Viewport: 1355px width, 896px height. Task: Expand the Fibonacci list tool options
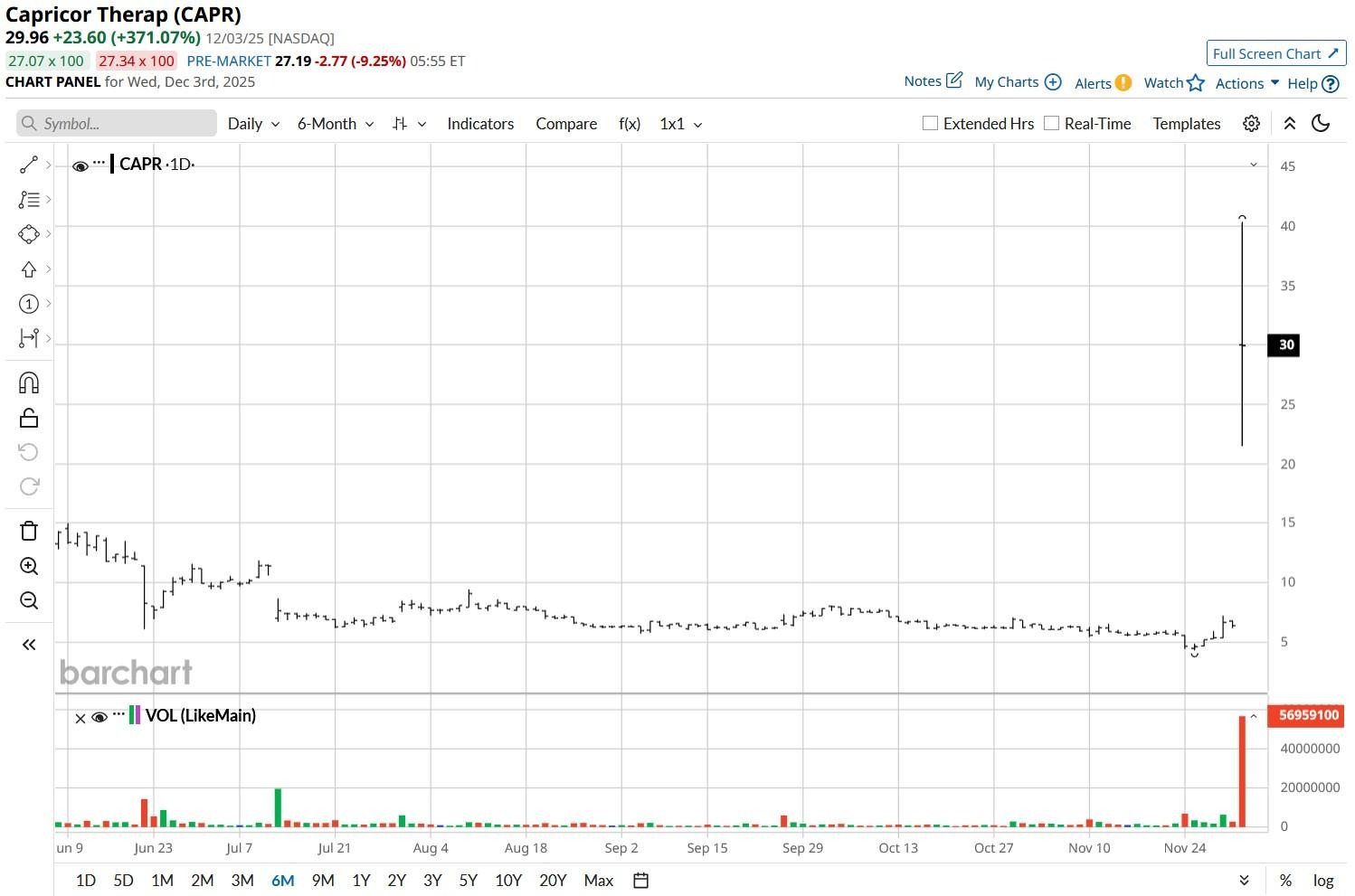tap(48, 199)
